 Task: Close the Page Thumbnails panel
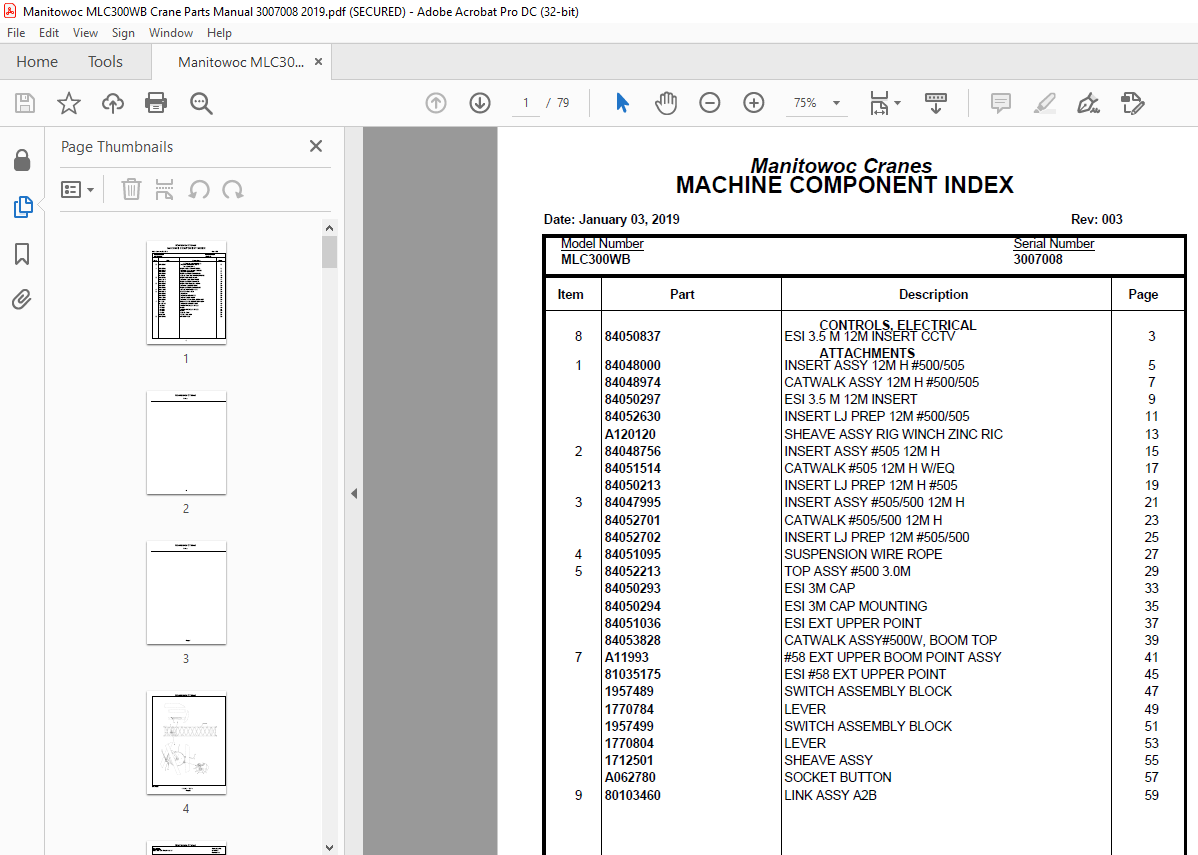click(x=316, y=146)
